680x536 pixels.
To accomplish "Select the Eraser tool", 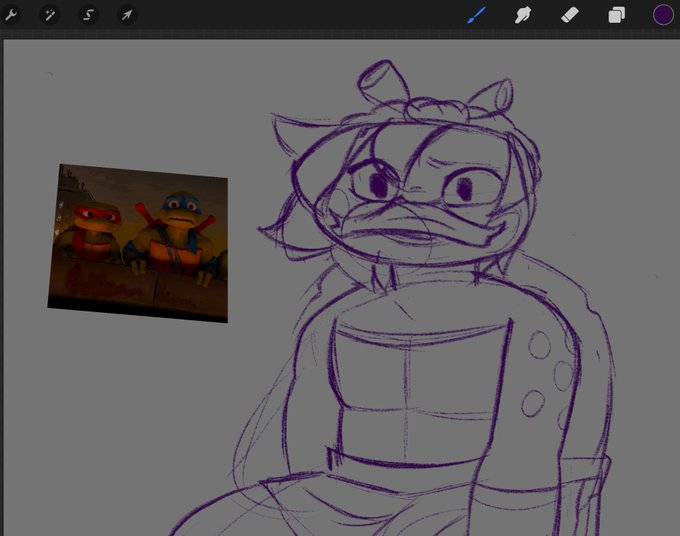I will pos(570,15).
